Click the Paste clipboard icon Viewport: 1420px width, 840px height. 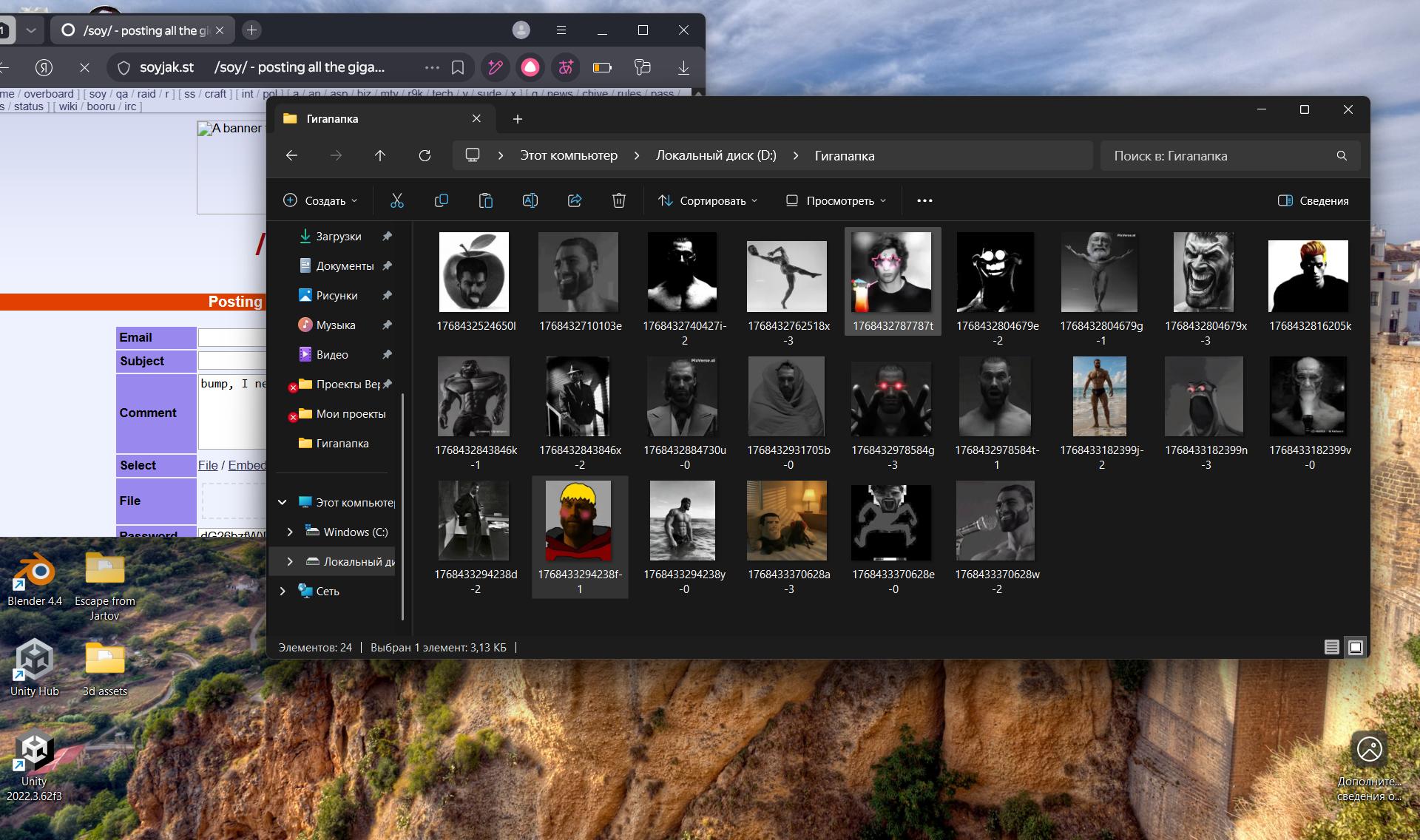coord(486,200)
